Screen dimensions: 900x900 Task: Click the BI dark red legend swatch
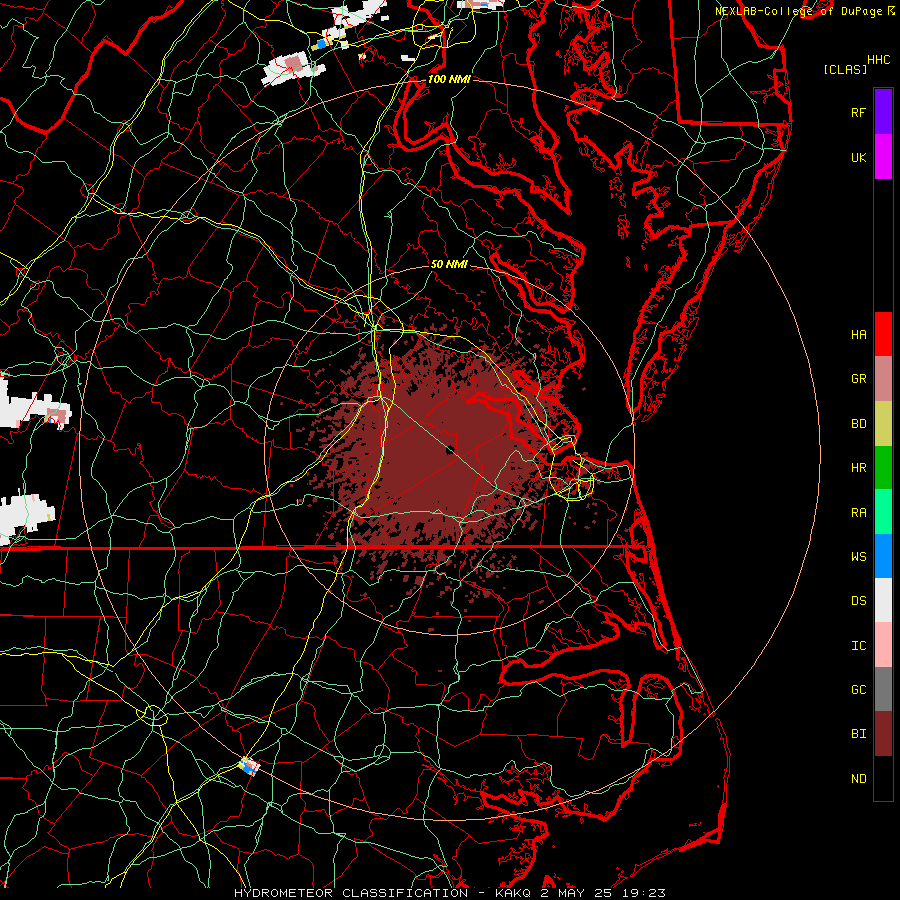[883, 734]
